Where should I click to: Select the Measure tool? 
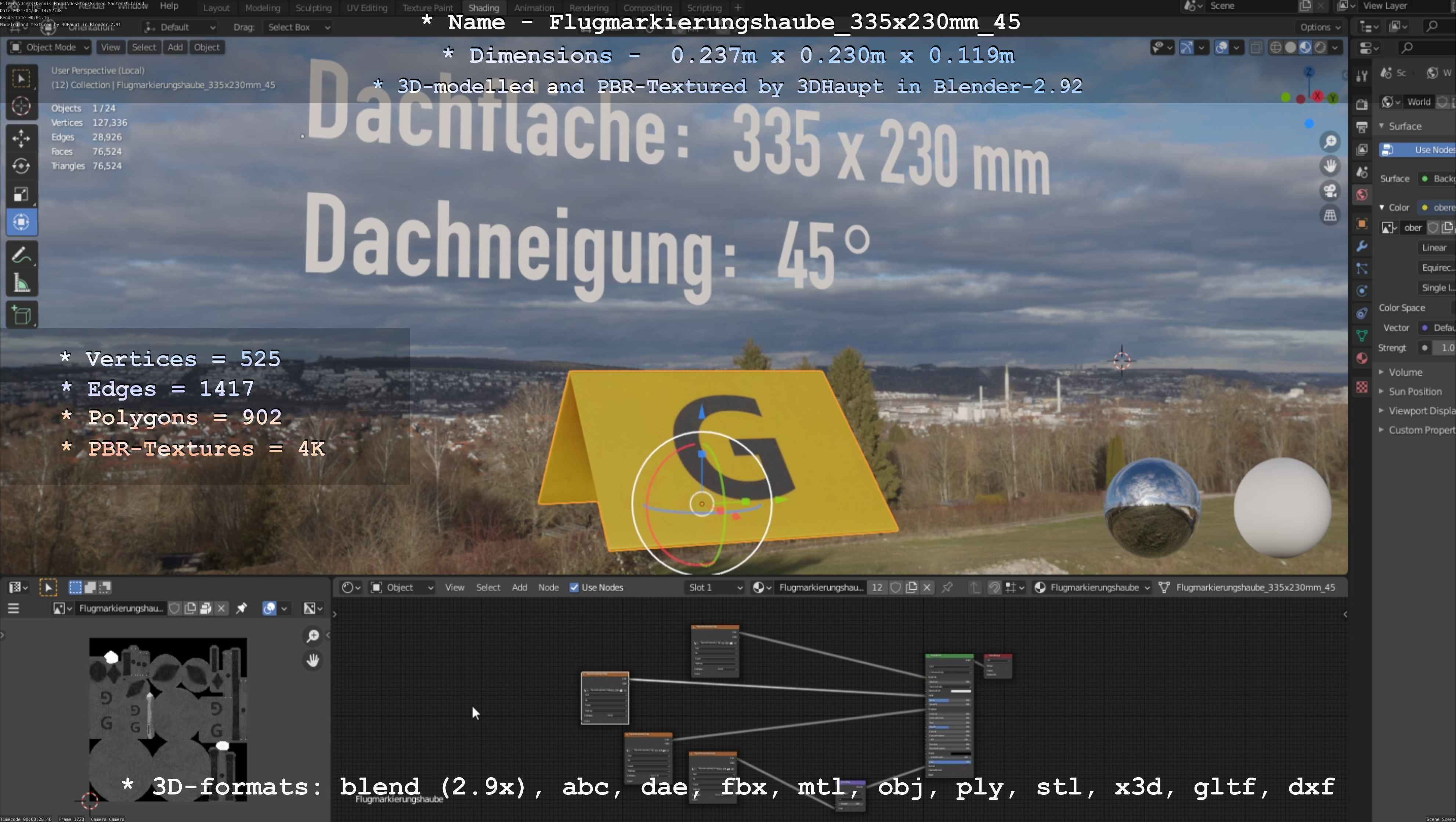(21, 283)
